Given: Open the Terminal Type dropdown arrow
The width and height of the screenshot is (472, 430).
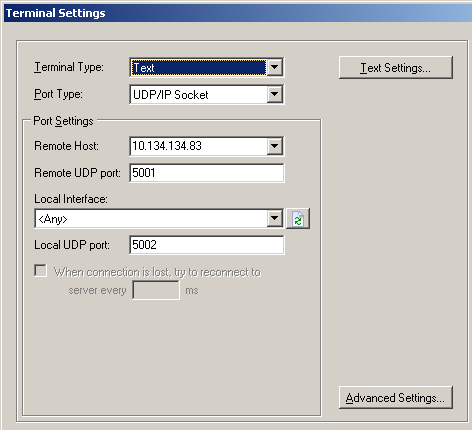Looking at the screenshot, I should click(x=274, y=67).
